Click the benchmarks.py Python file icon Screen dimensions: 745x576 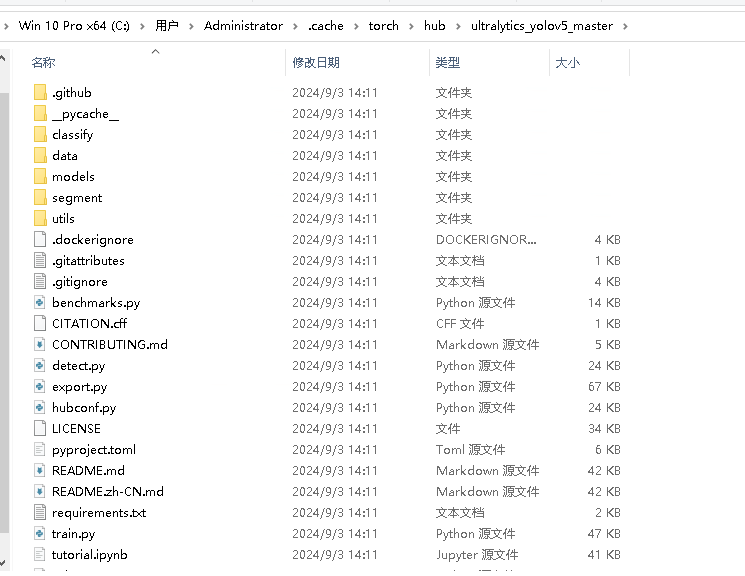coord(40,302)
